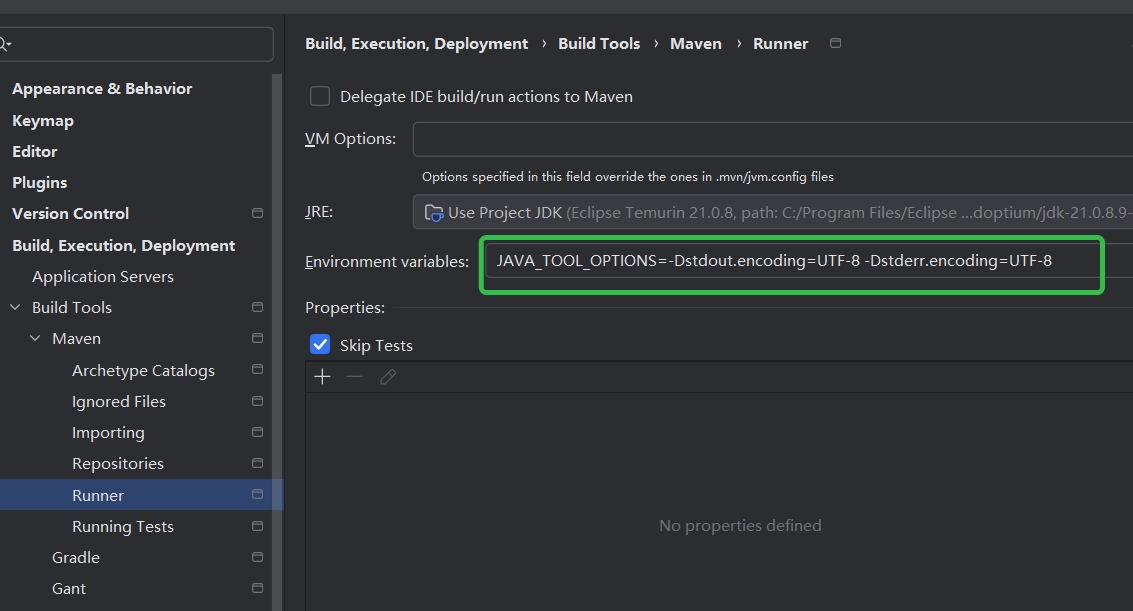Uncheck the Skip Tests checkbox
The height and width of the screenshot is (611, 1133).
point(320,345)
